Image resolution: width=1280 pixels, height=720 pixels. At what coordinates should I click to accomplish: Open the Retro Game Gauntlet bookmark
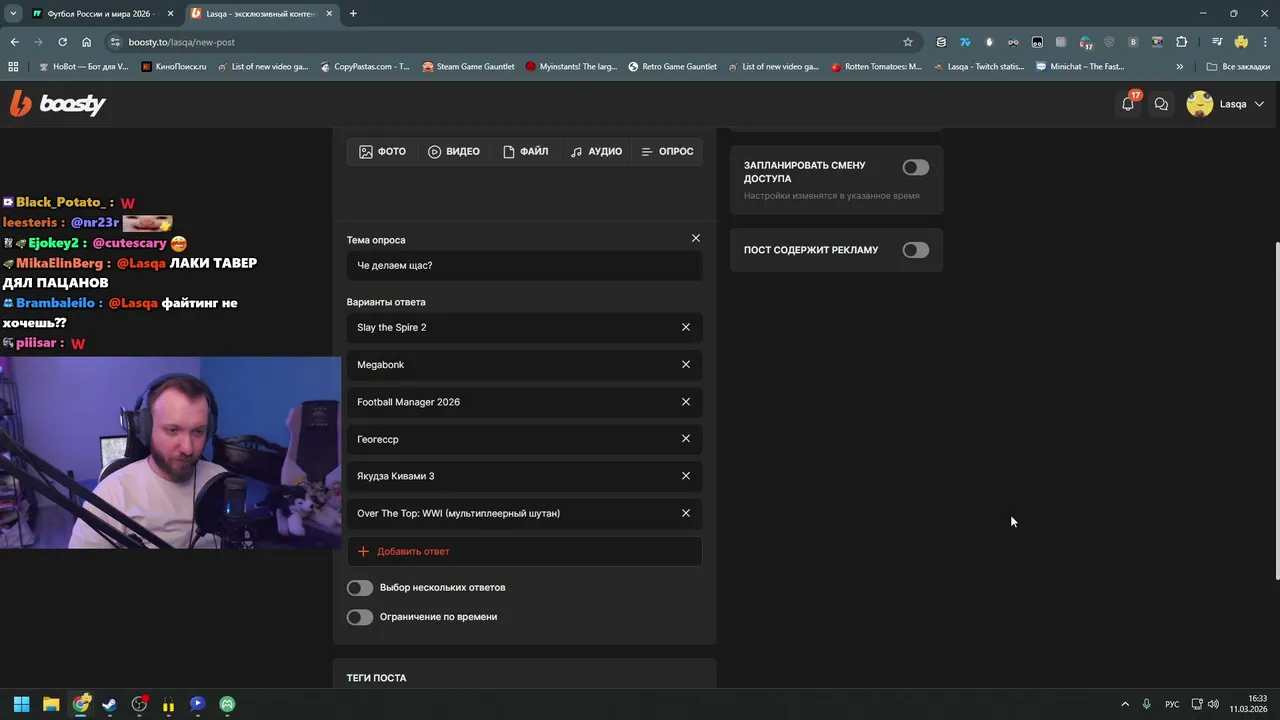[673, 67]
